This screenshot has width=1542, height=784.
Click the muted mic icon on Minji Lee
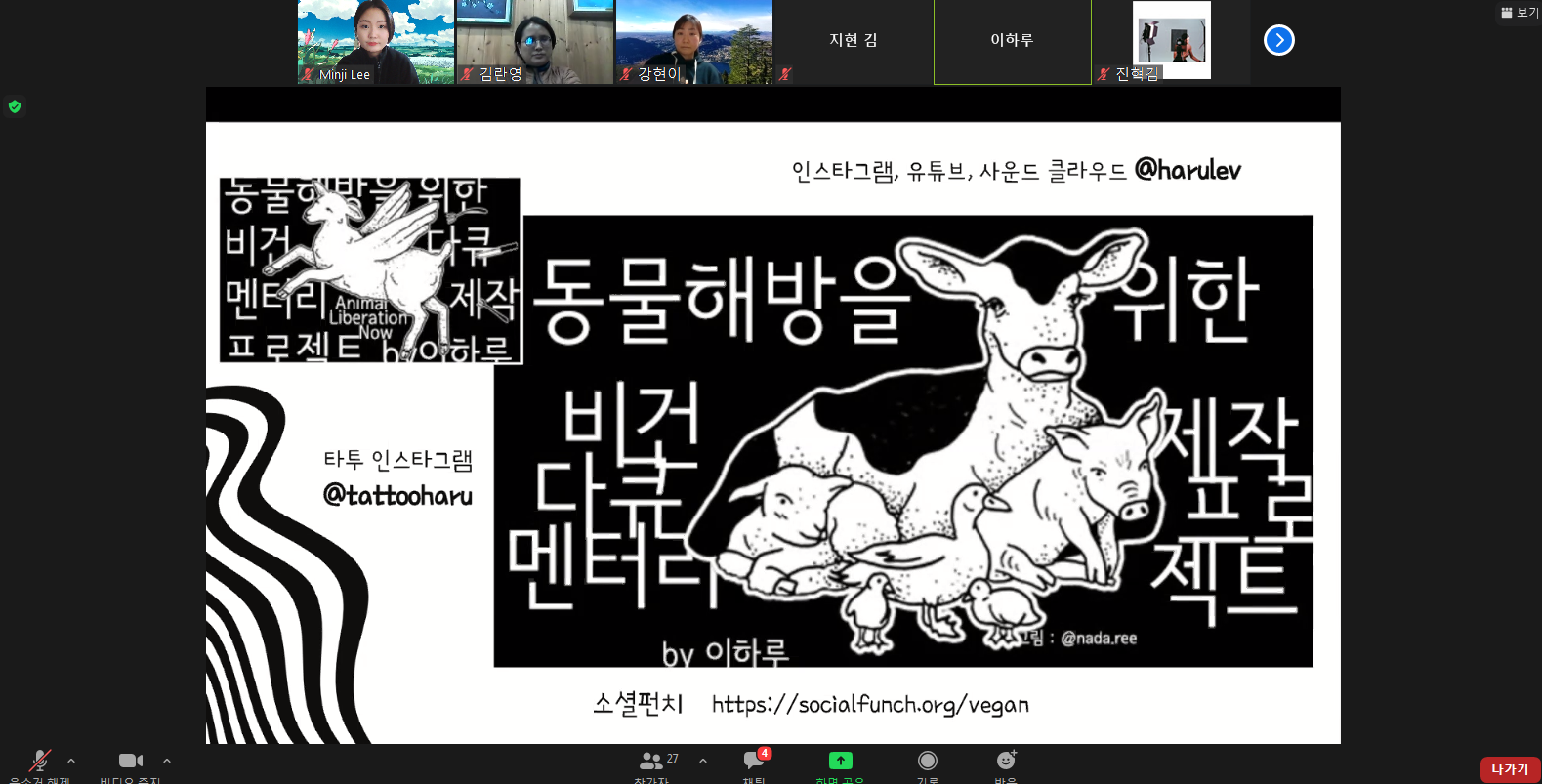(309, 74)
